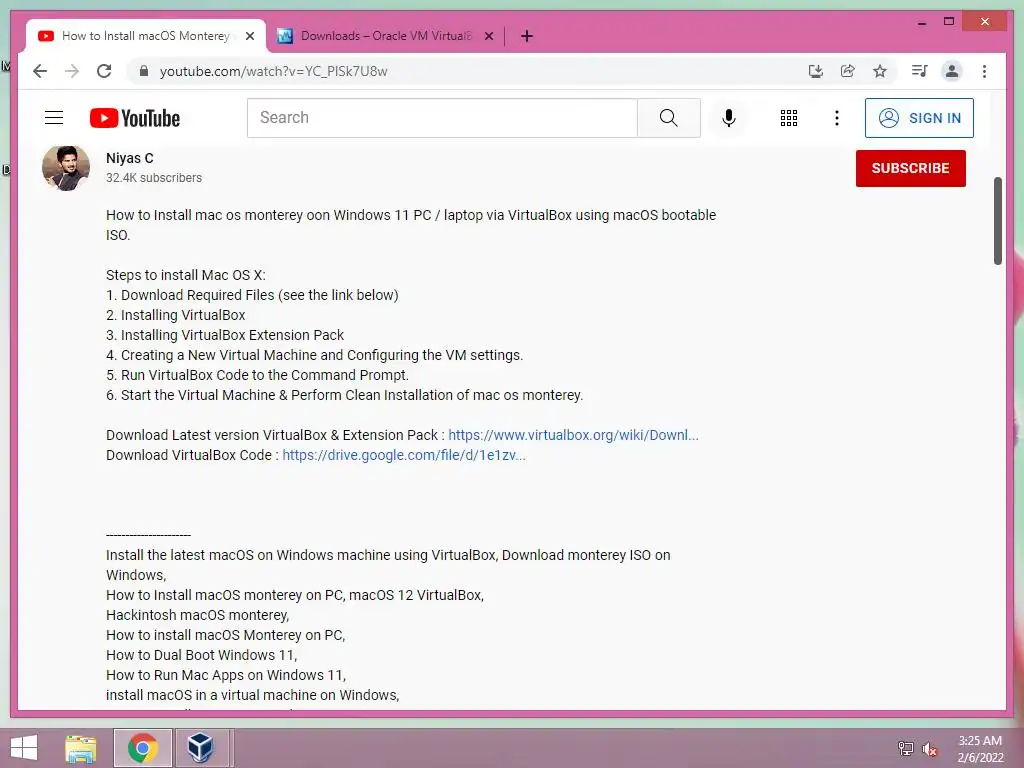Open the Niyas C channel name
This screenshot has height=768, width=1024.
pyautogui.click(x=129, y=158)
